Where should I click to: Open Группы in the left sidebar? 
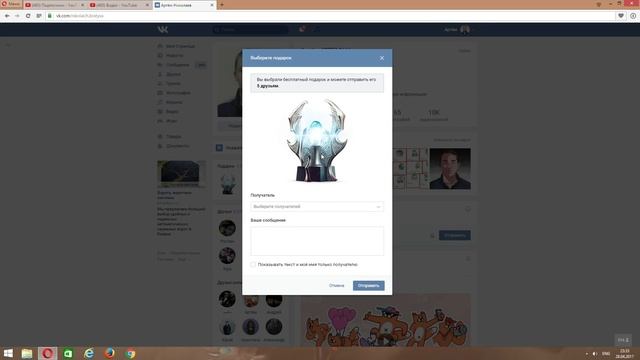pyautogui.click(x=170, y=84)
